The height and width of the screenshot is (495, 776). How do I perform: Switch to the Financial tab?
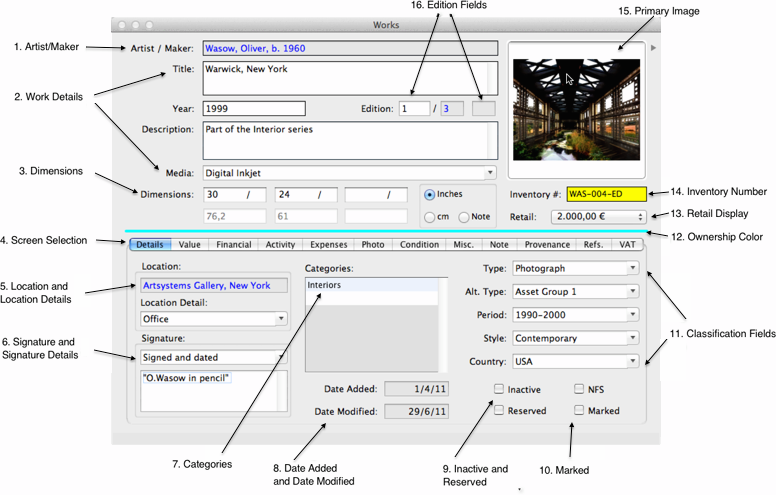click(x=233, y=244)
